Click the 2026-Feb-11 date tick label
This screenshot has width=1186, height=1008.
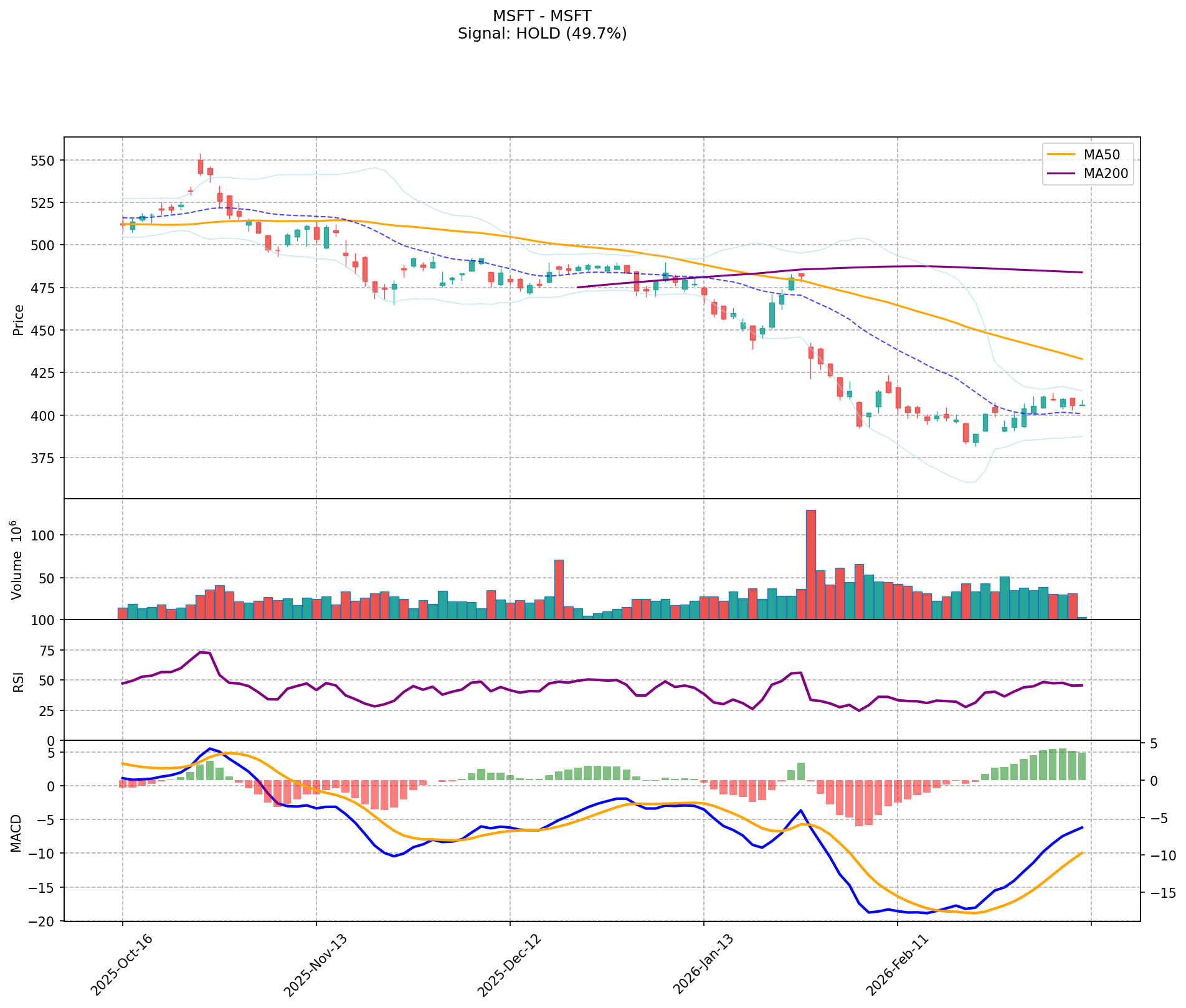point(896,964)
